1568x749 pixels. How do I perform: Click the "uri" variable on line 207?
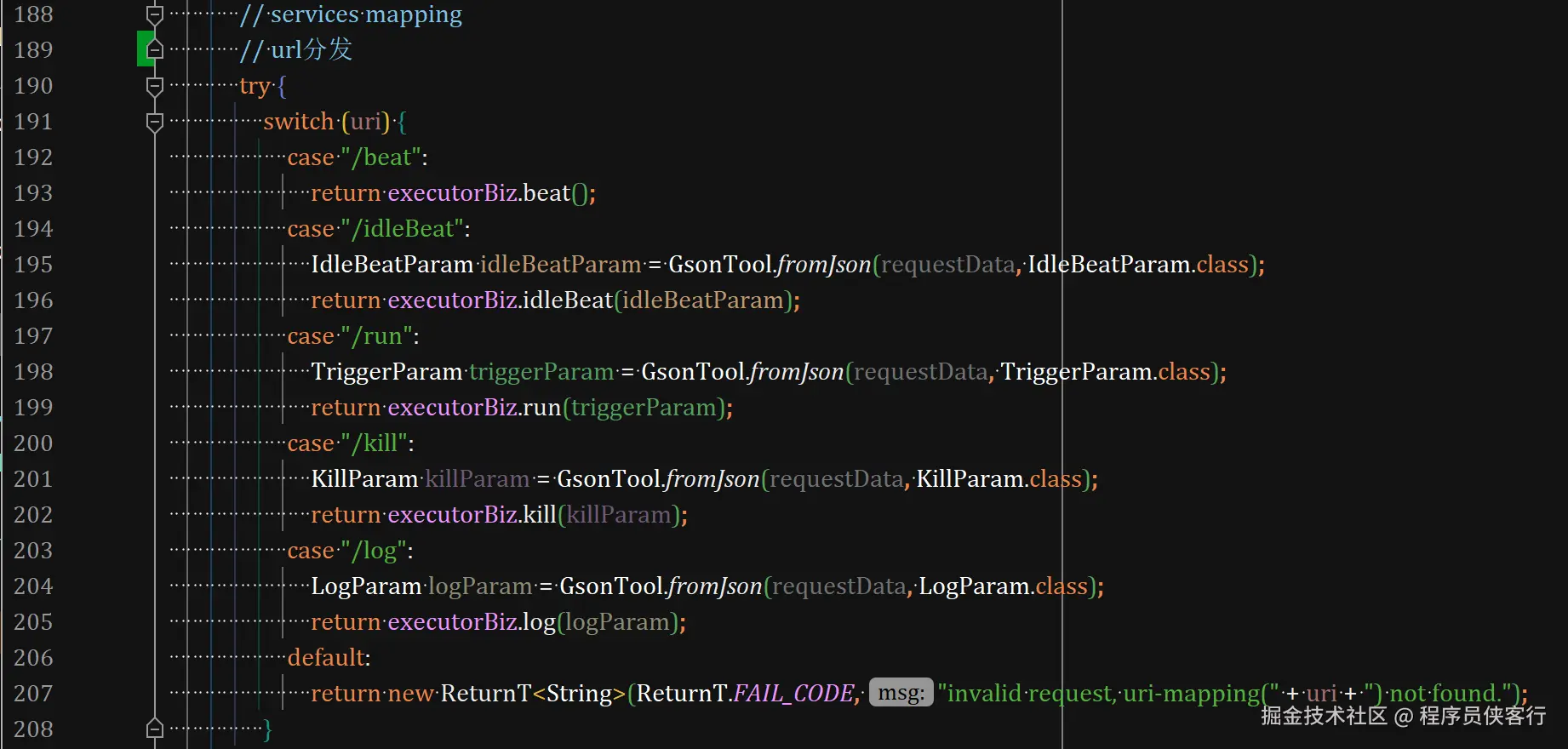coord(1321,694)
